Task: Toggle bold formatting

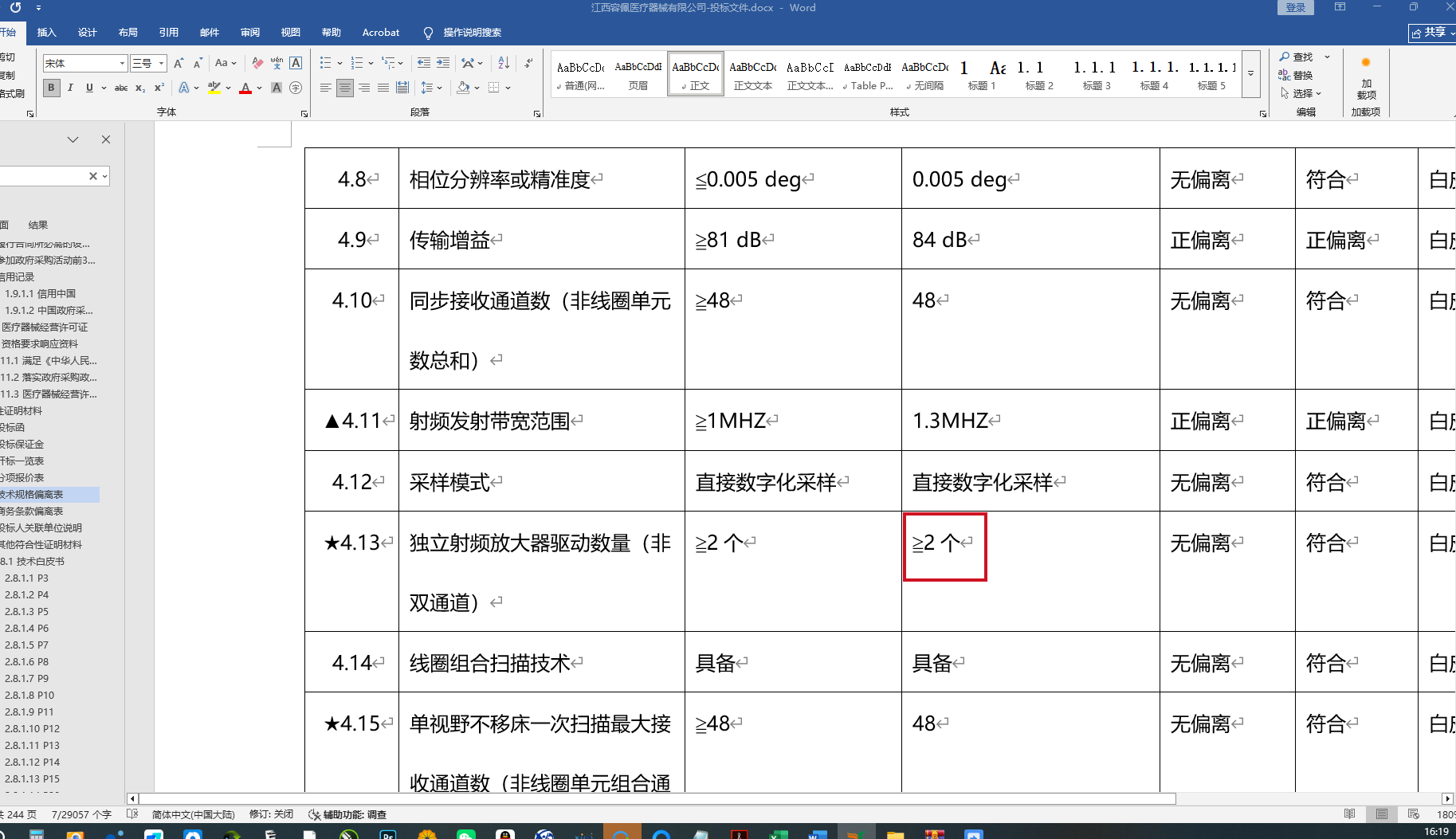Action: pos(51,88)
